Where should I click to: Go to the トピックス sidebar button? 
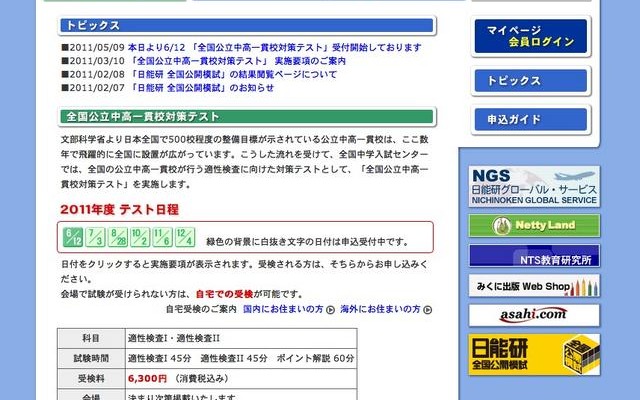pos(531,81)
